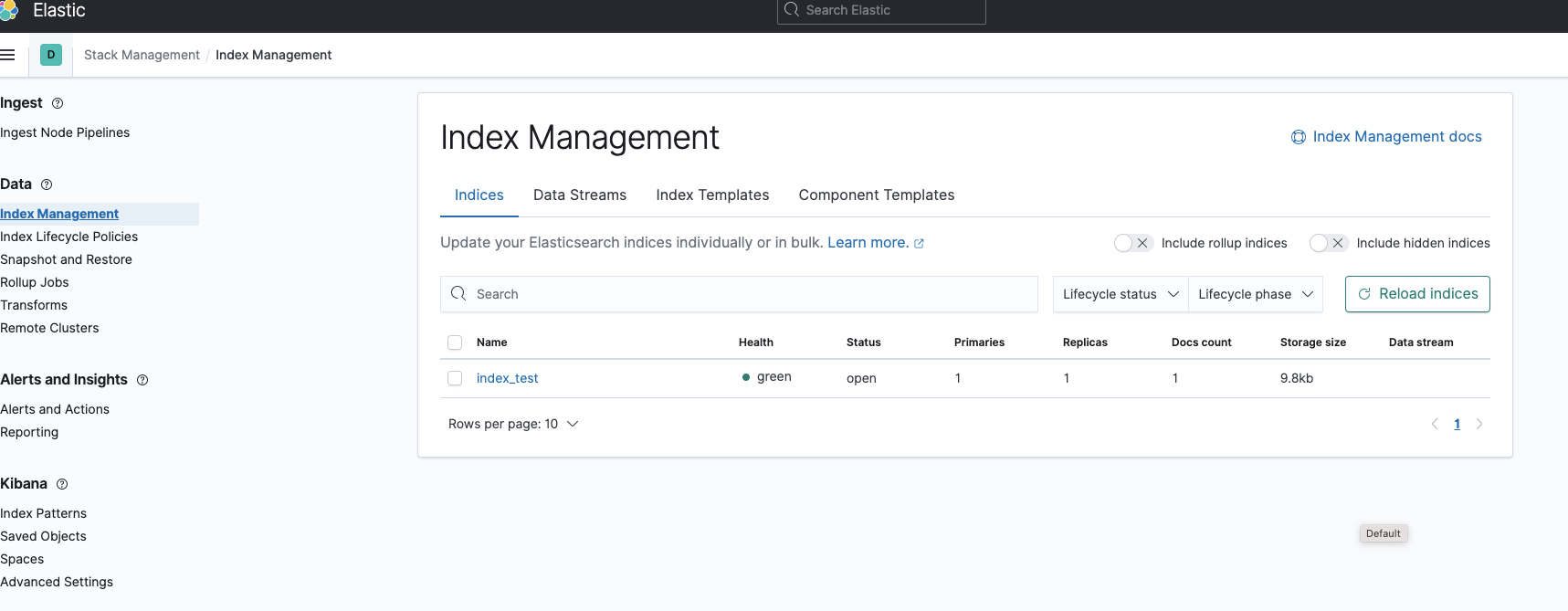Open the Lifecycle phase dropdown
The width and height of the screenshot is (1568, 611).
click(x=1256, y=294)
